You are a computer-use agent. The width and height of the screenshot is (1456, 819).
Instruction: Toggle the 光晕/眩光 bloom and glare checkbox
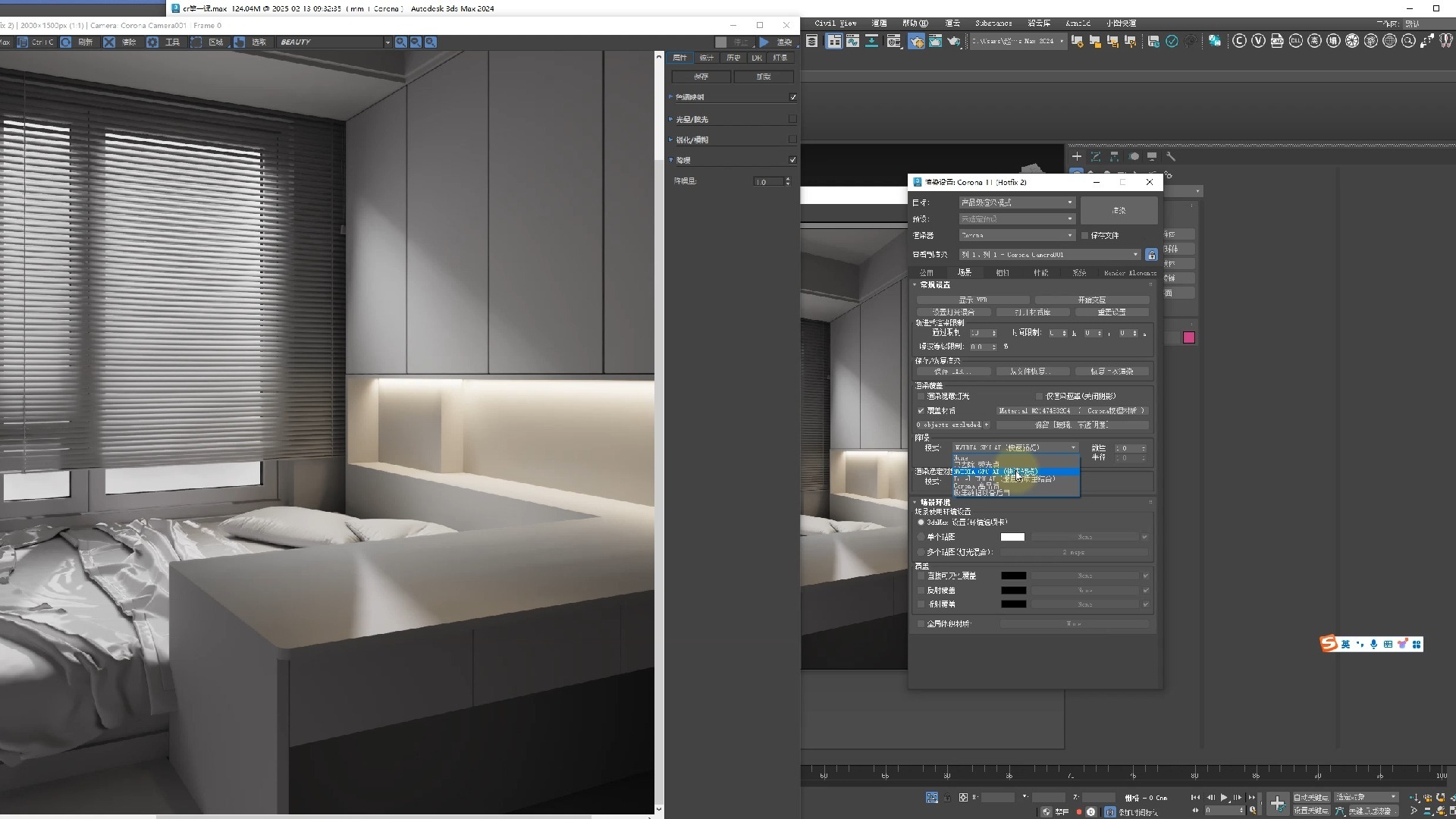(x=792, y=119)
